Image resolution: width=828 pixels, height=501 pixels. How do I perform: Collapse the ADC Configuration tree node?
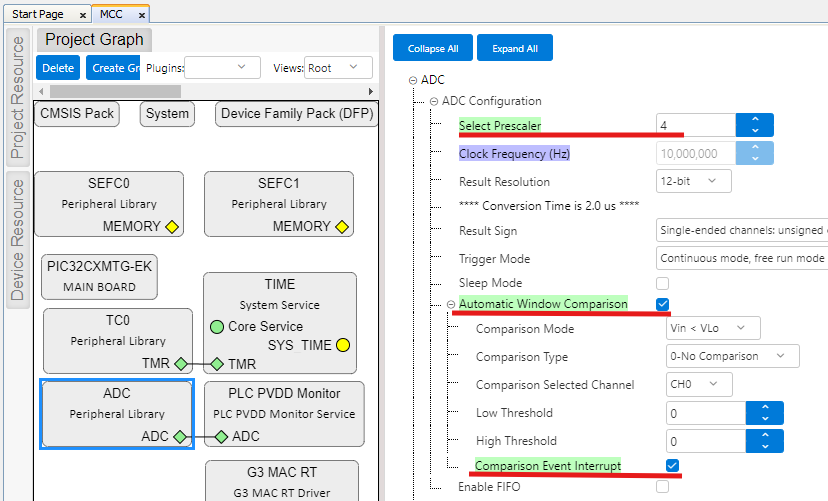tap(434, 101)
